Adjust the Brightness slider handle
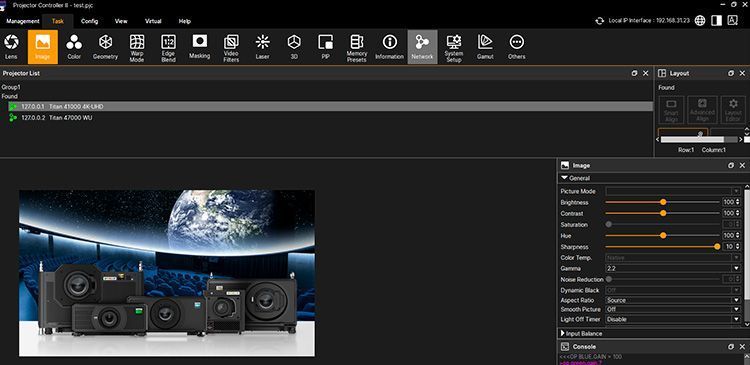This screenshot has width=750, height=365. pyautogui.click(x=663, y=202)
